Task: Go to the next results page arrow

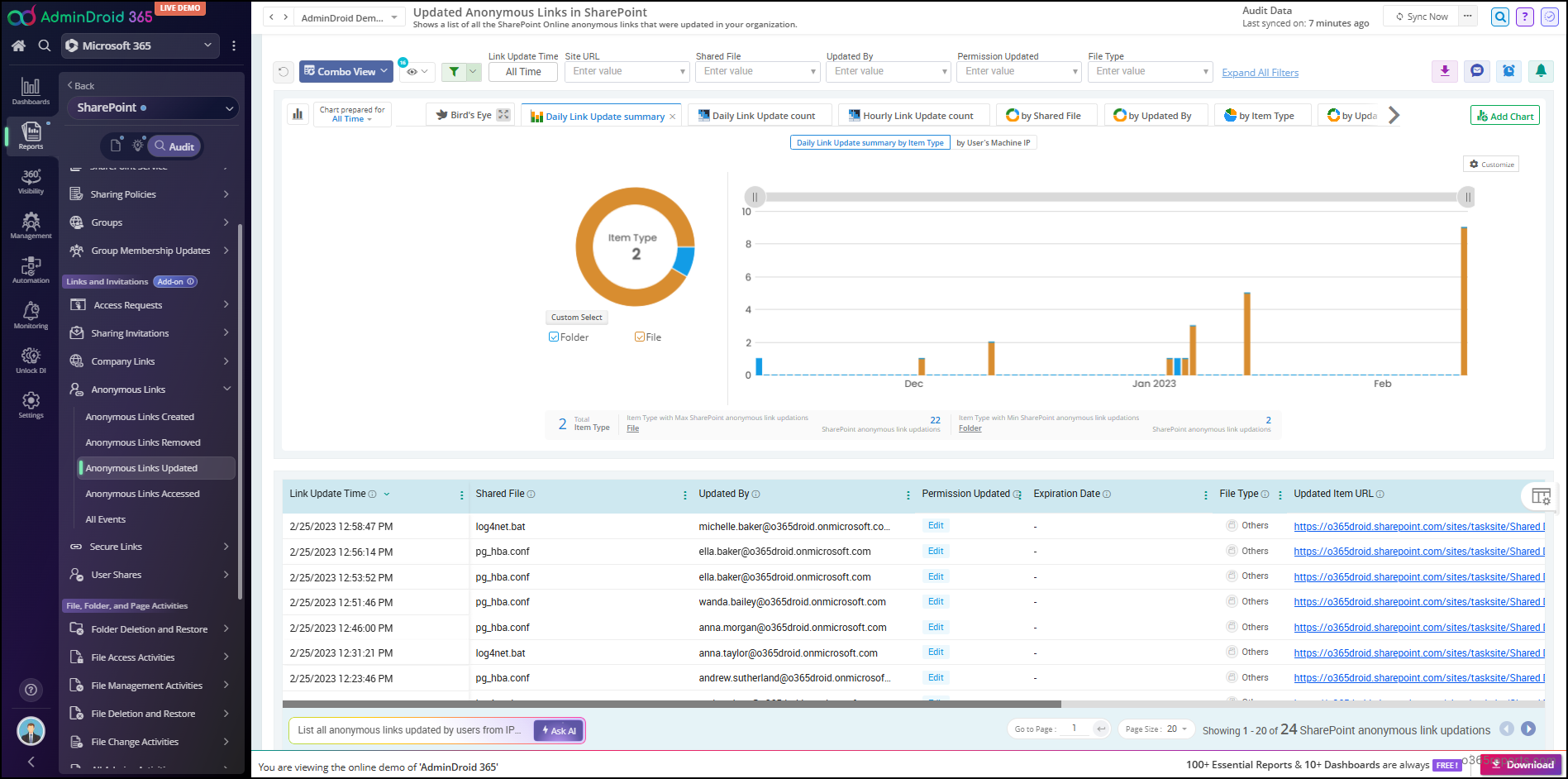Action: tap(1528, 729)
